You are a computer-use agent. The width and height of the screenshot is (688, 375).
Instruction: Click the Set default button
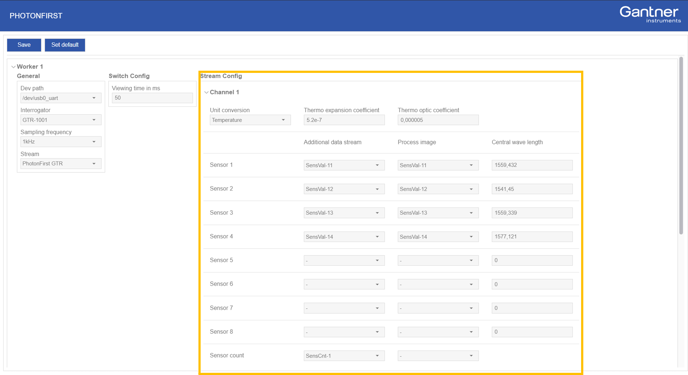click(x=65, y=45)
